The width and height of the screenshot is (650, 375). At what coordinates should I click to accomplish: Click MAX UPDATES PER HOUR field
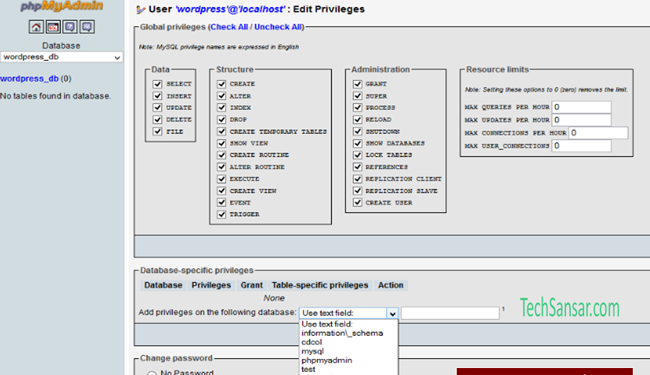[581, 120]
